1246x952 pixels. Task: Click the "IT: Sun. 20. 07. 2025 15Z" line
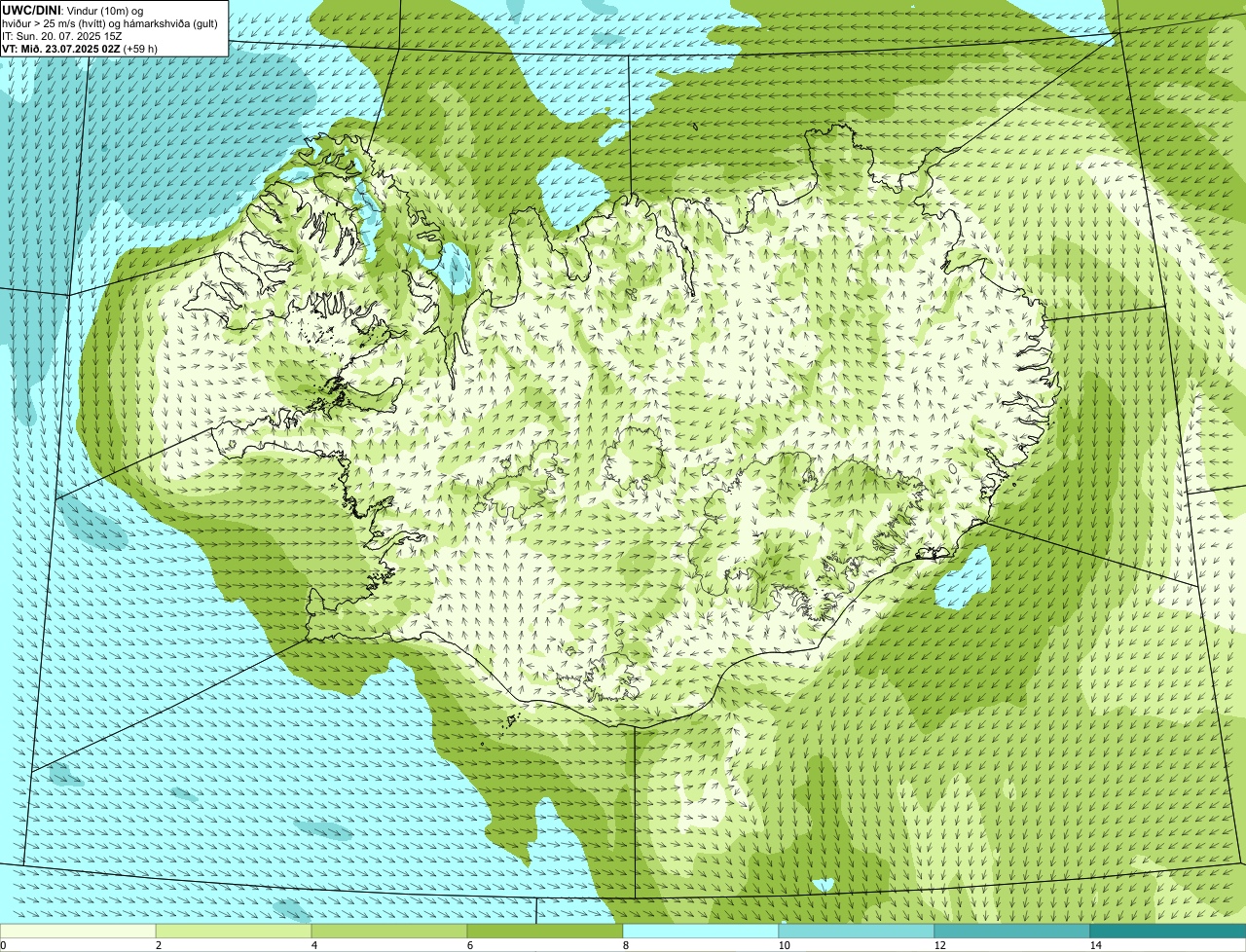61,36
